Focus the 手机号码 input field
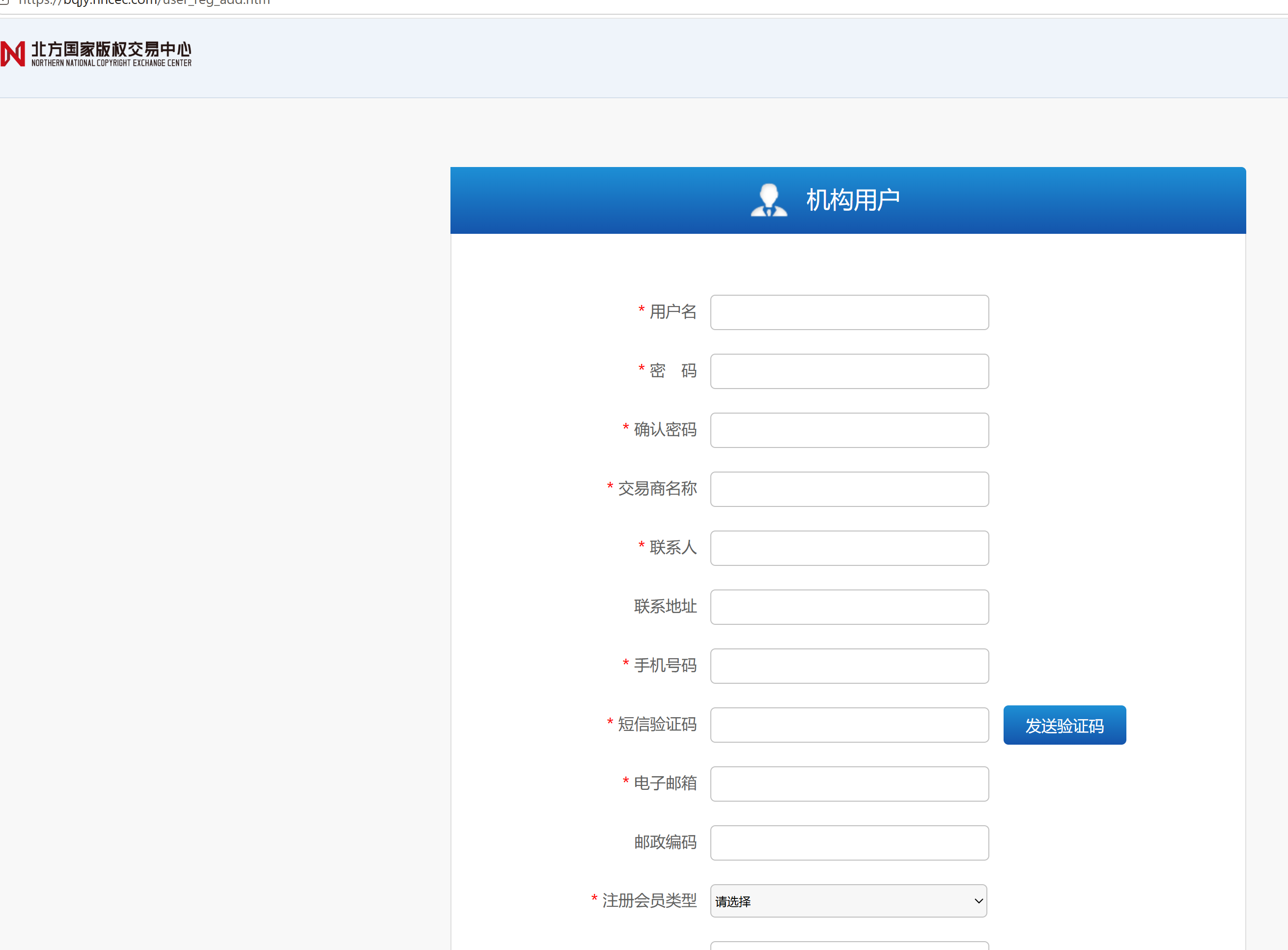The image size is (1288, 950). pyautogui.click(x=849, y=666)
